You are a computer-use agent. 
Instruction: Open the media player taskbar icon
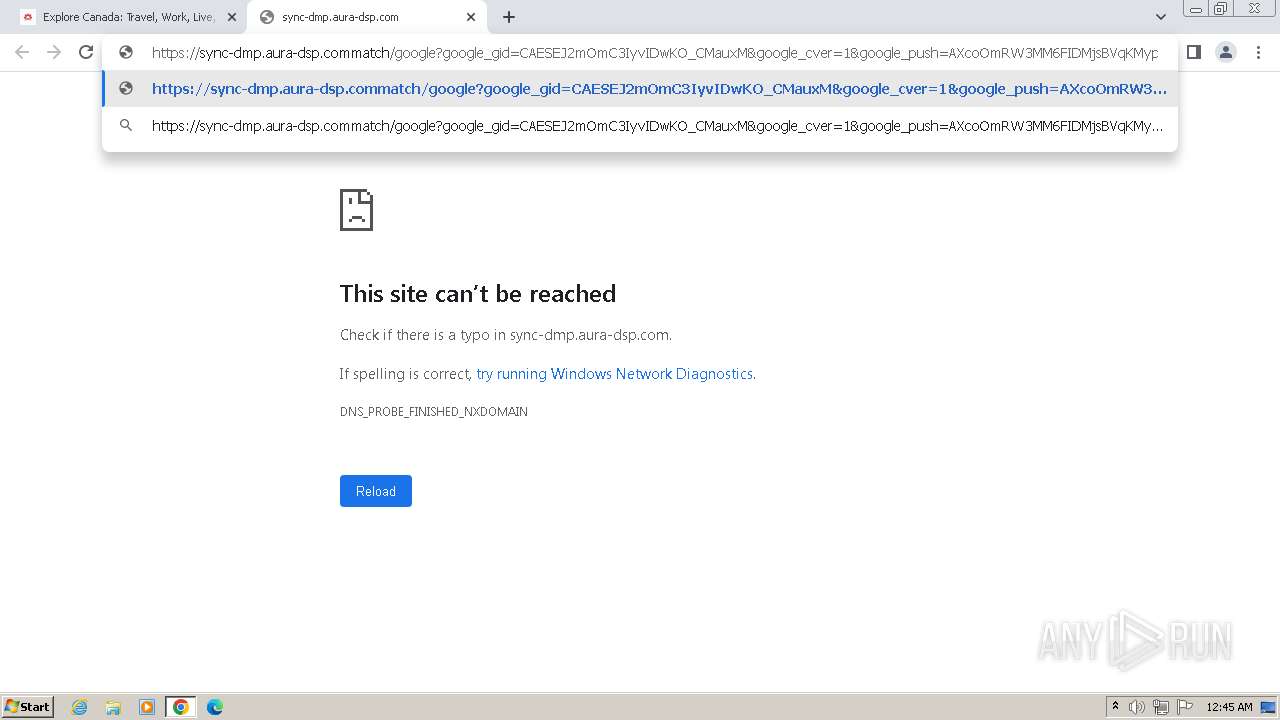(x=147, y=707)
